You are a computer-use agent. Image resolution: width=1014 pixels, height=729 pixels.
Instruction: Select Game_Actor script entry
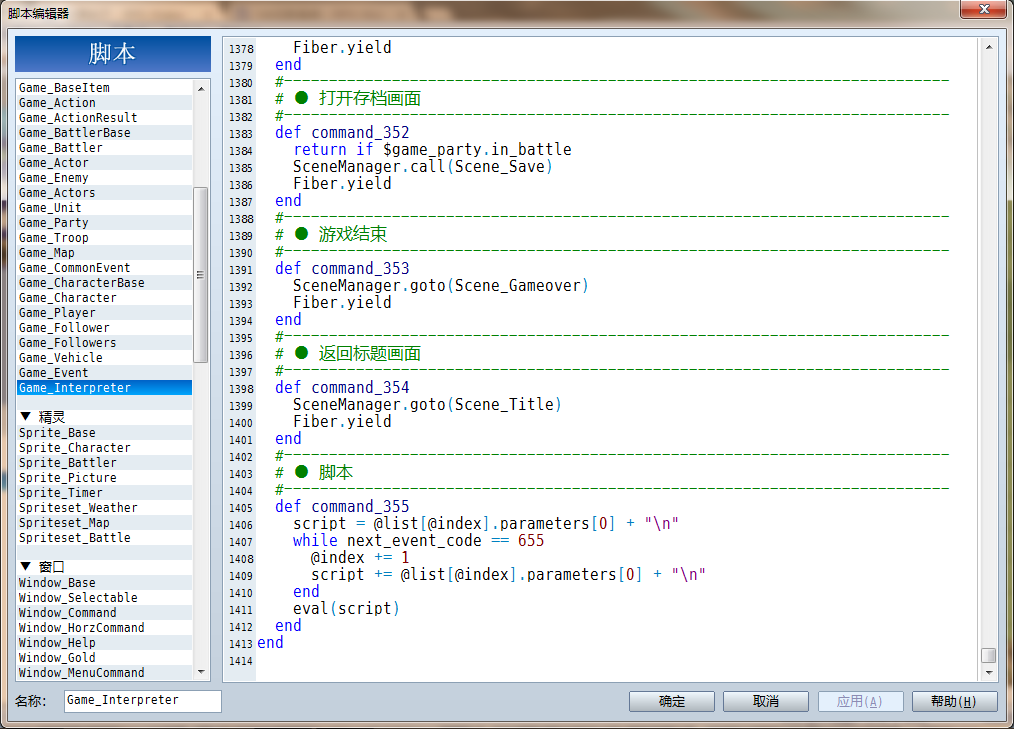[104, 162]
